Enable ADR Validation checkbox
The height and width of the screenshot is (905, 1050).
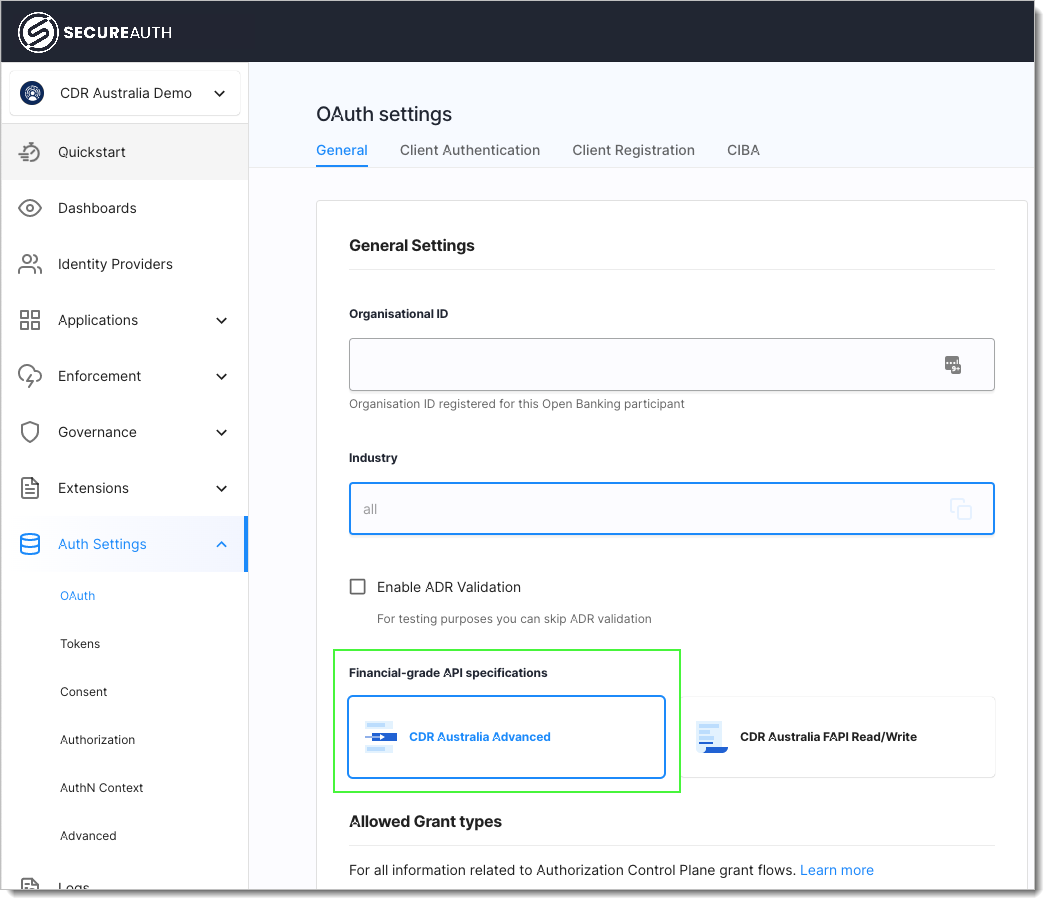pyautogui.click(x=358, y=587)
